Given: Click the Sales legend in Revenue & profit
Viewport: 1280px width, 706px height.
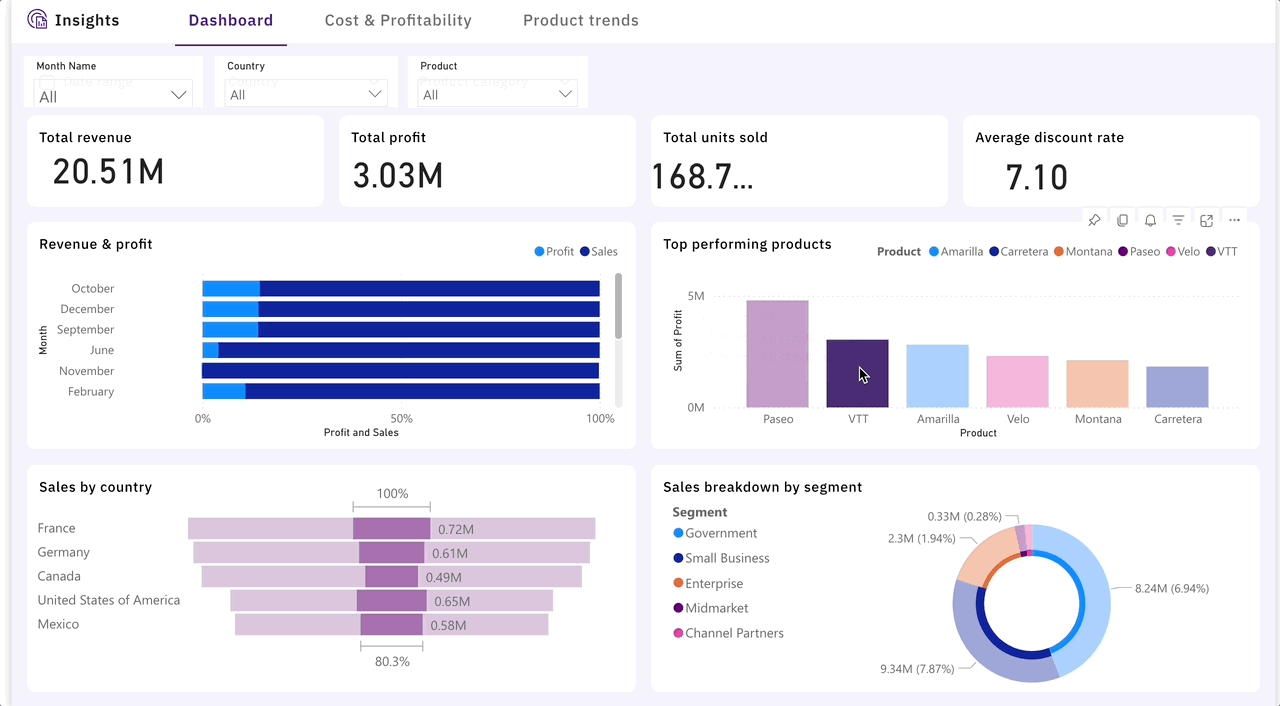Looking at the screenshot, I should tap(598, 251).
